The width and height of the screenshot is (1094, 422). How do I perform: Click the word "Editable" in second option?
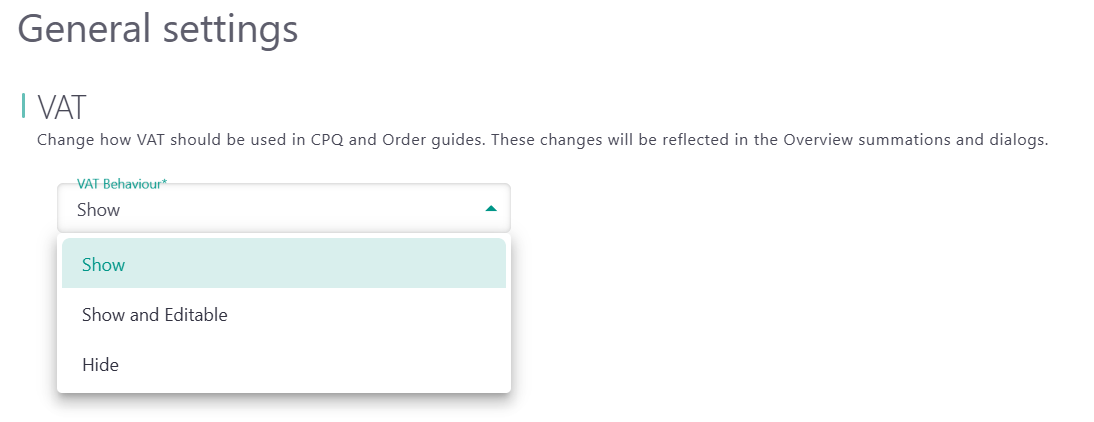[194, 315]
